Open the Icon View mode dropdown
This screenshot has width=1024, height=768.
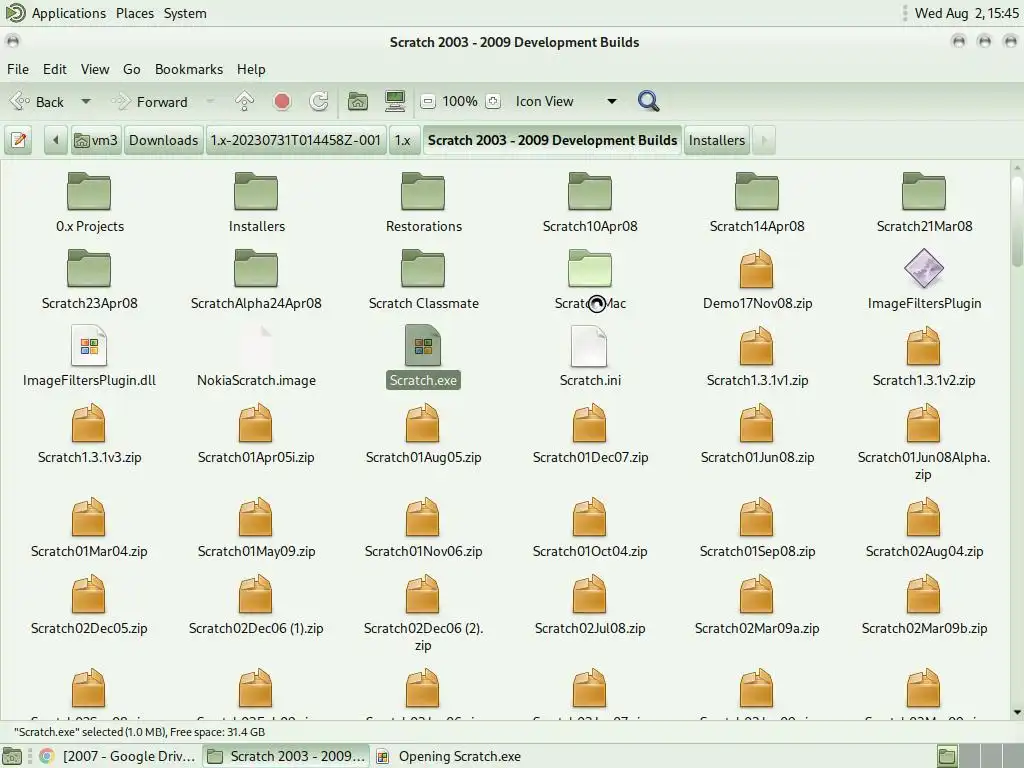pos(566,101)
